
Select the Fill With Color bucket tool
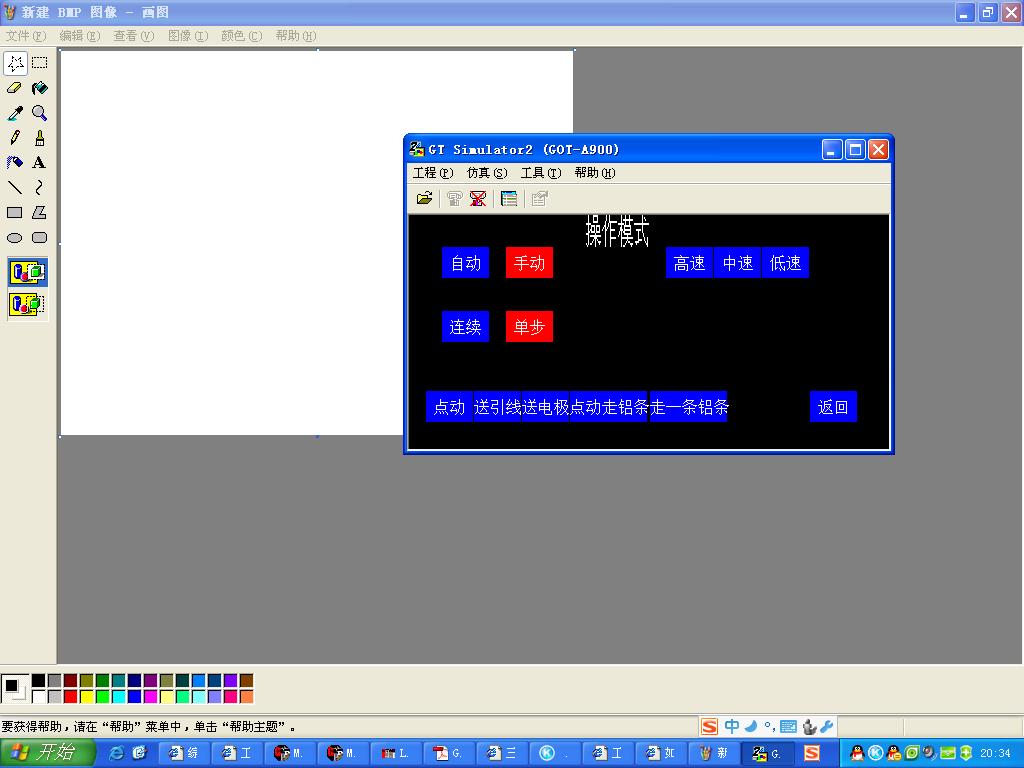click(x=39, y=88)
